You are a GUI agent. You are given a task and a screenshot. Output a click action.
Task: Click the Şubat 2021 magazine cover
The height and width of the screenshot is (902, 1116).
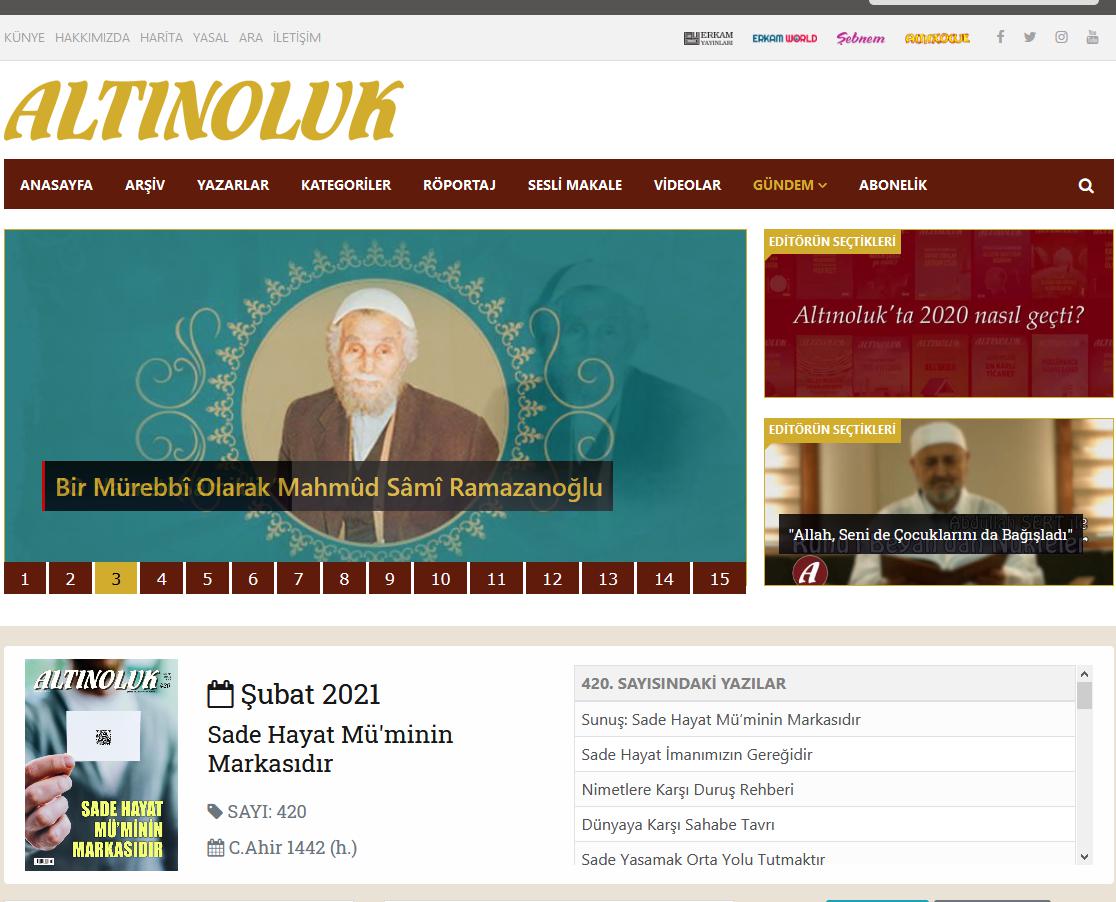[x=101, y=765]
